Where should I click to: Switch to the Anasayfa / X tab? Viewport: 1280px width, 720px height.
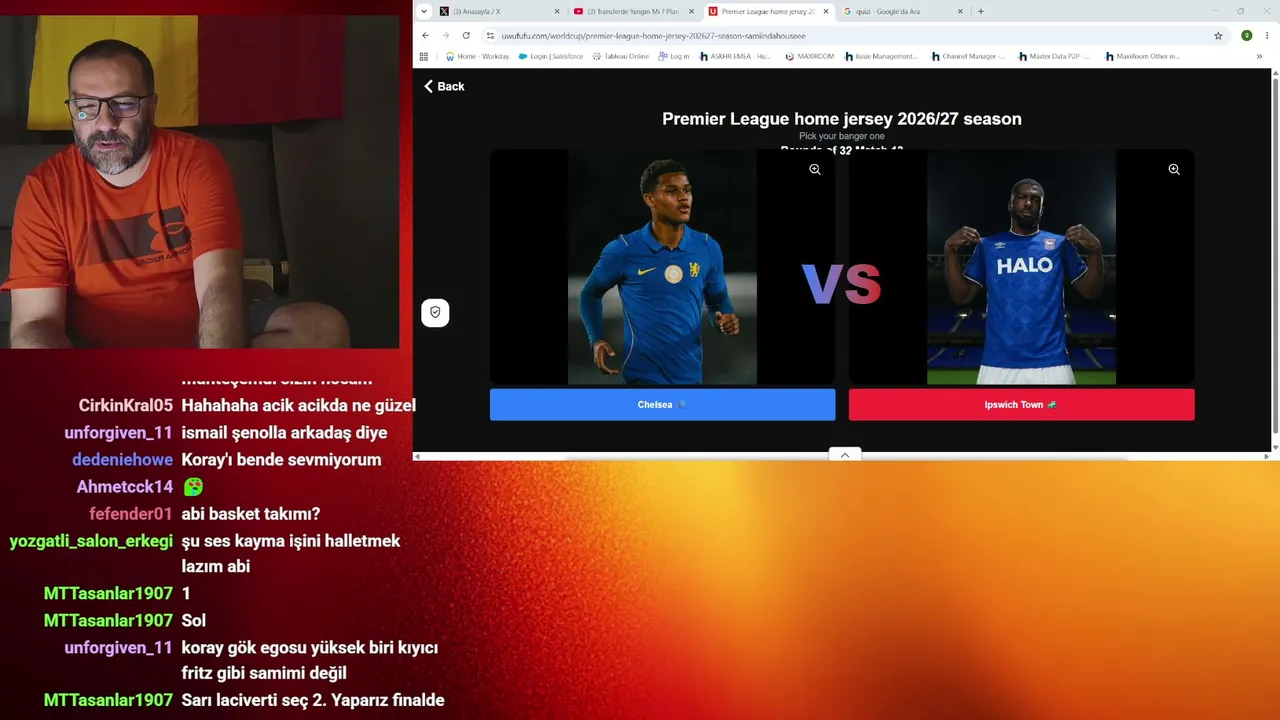point(500,11)
